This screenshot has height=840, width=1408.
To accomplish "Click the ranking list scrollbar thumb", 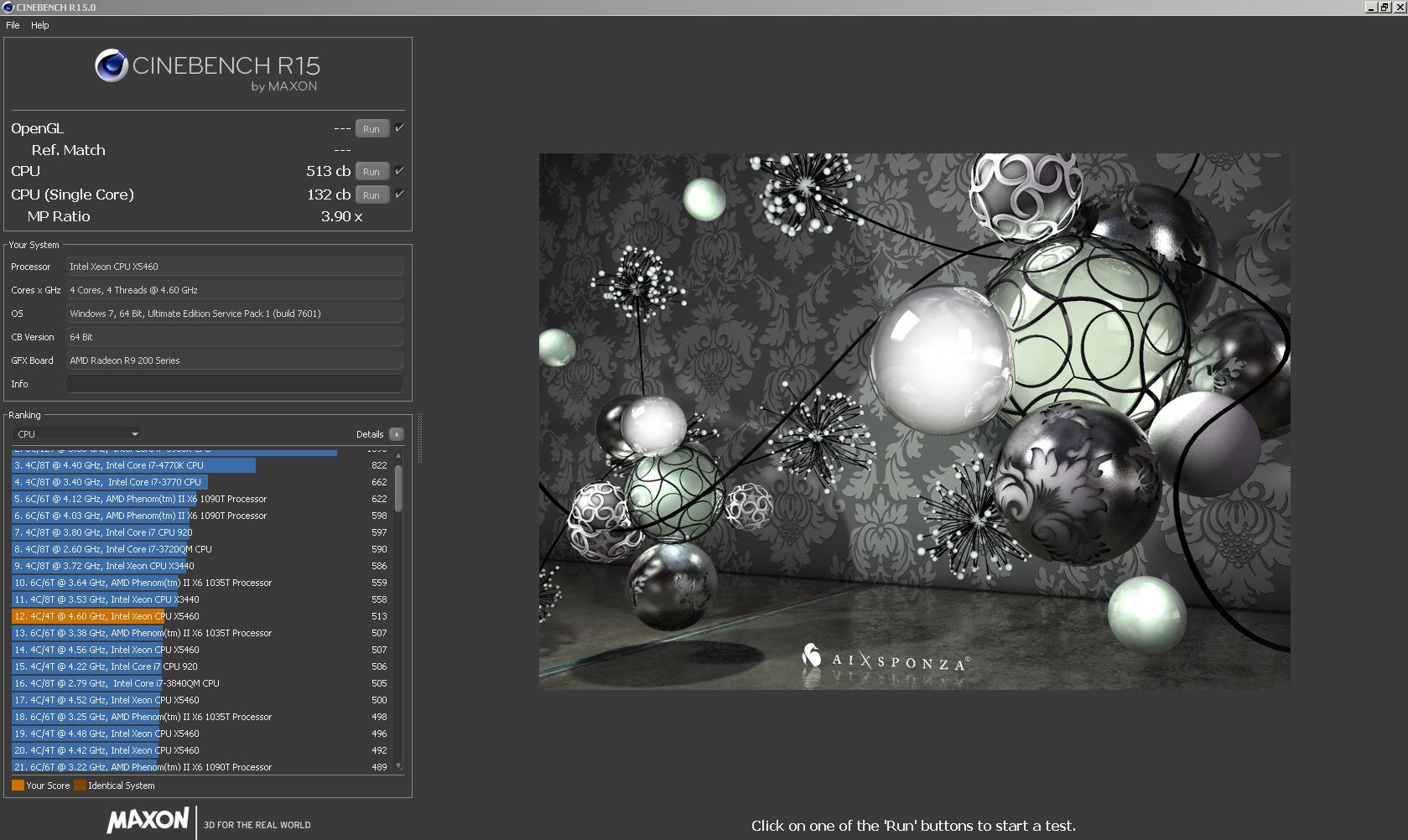I will 398,487.
